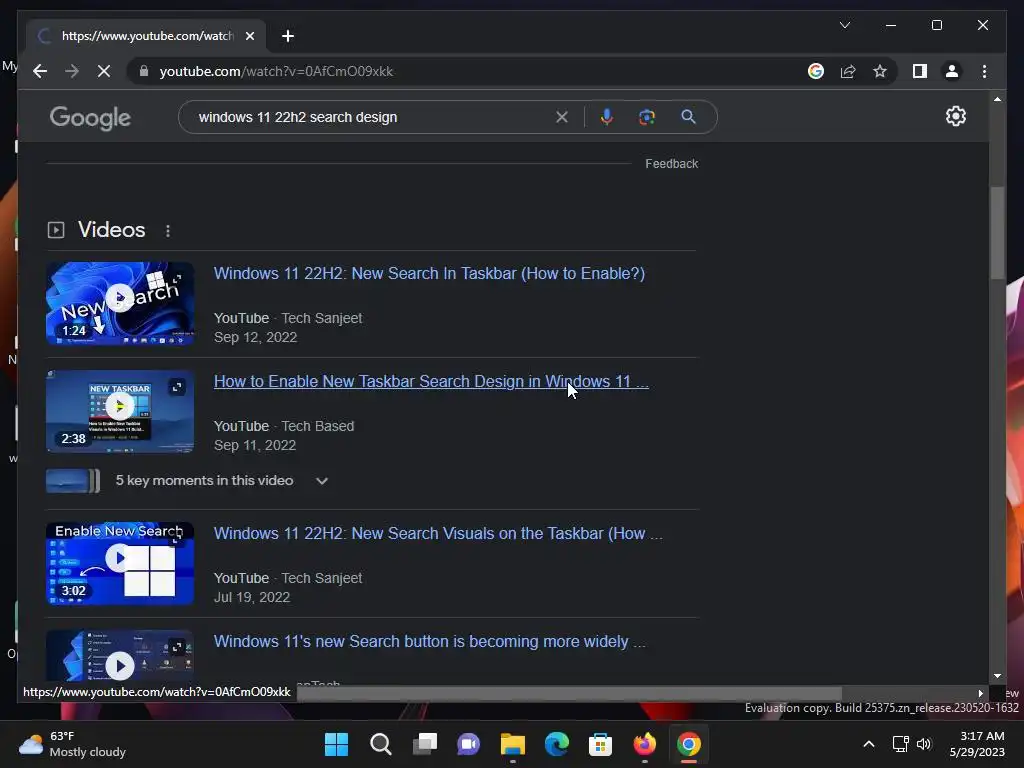Open taskbar Search
Image resolution: width=1024 pixels, height=768 pixels.
tap(381, 744)
